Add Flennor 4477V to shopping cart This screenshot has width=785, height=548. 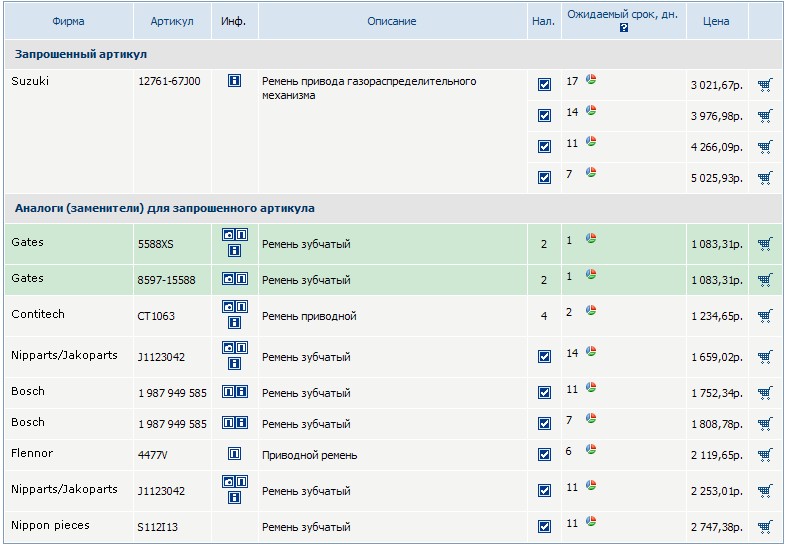[765, 455]
